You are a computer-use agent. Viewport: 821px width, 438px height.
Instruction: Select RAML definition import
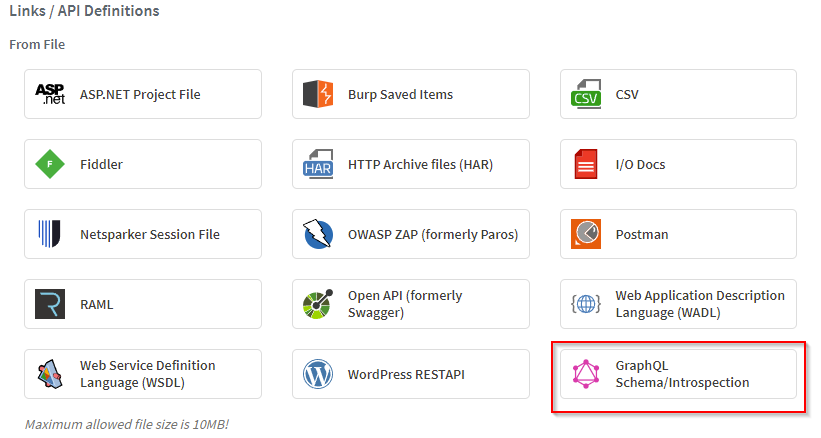coord(143,304)
